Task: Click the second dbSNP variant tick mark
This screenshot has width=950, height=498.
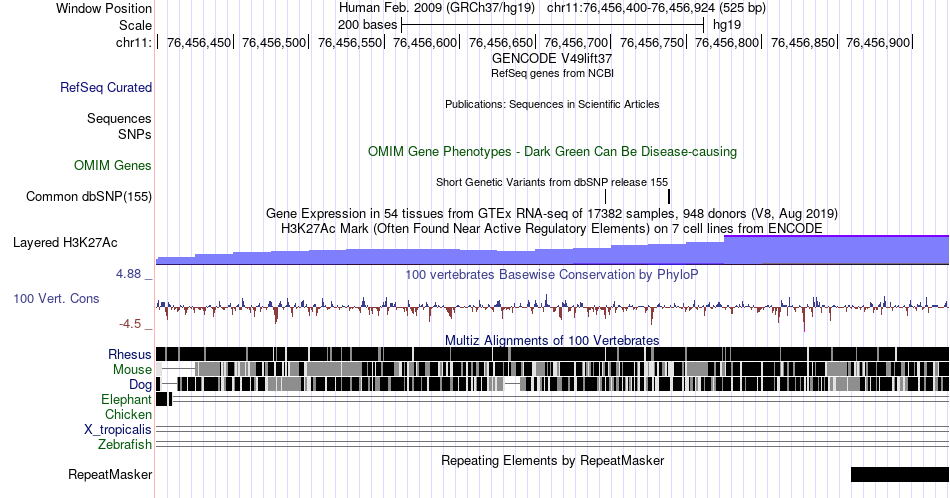Action: (x=669, y=196)
